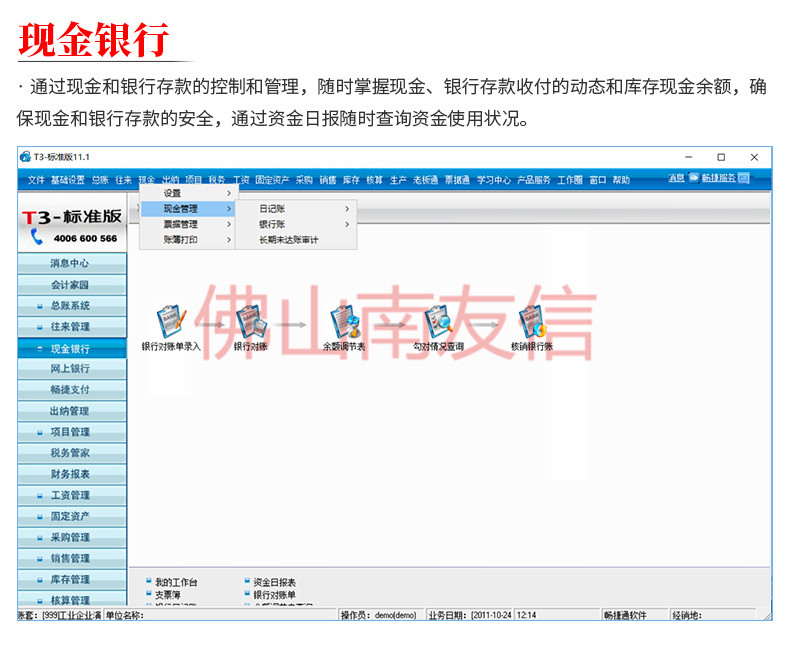Click the T3 app icon in title bar
The height and width of the screenshot is (645, 790).
pos(25,157)
